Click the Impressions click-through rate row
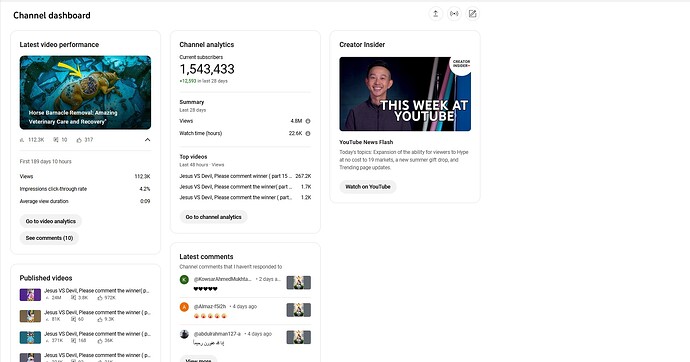The image size is (690, 362). pos(85,189)
